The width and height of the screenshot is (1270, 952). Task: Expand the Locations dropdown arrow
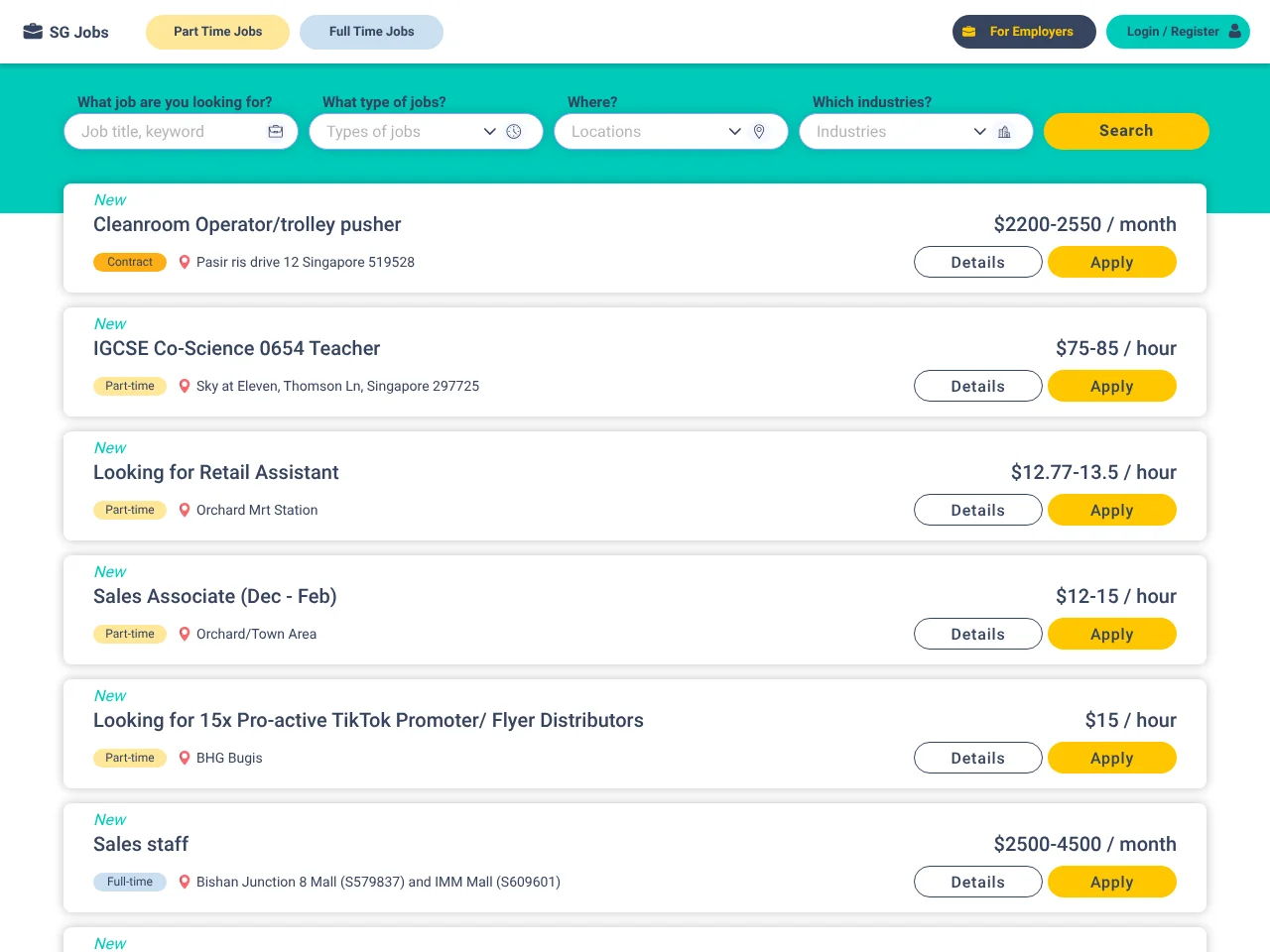pyautogui.click(x=734, y=131)
